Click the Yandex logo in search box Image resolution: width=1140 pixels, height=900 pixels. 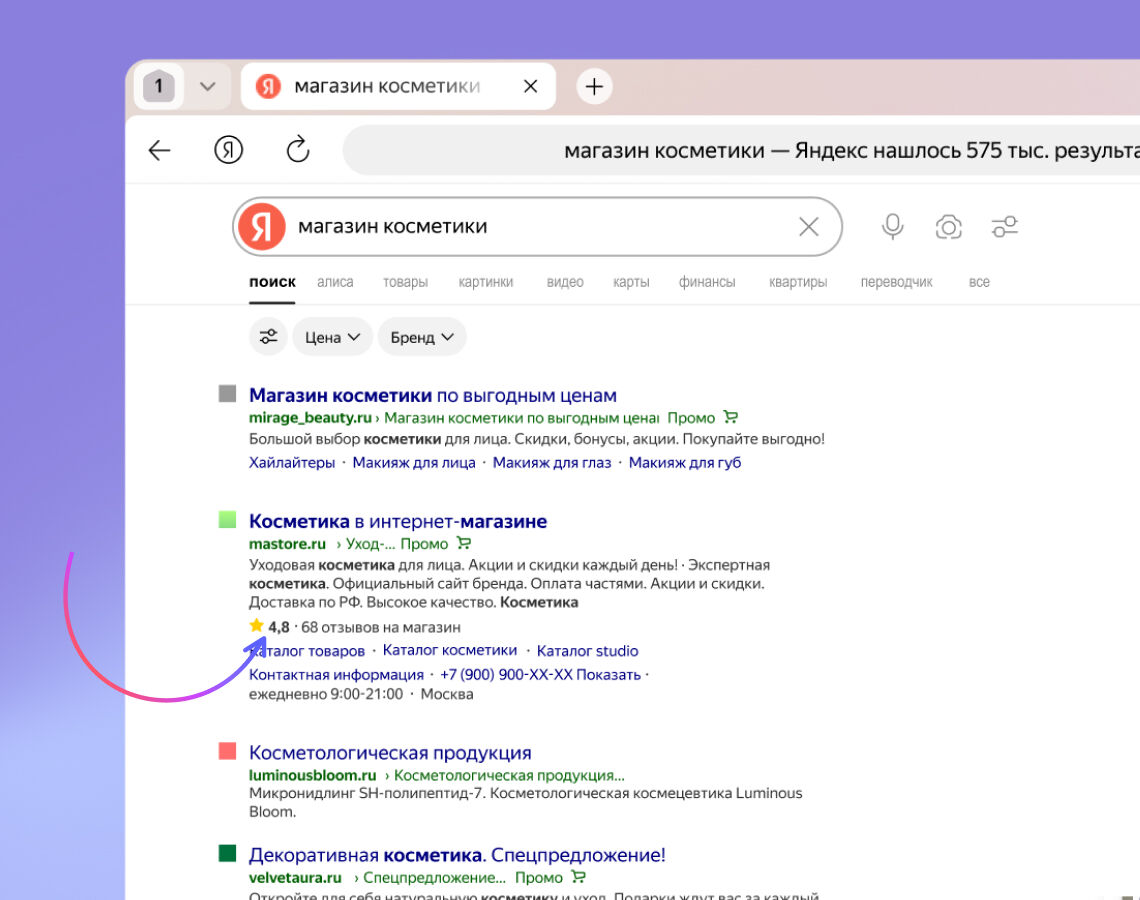262,227
